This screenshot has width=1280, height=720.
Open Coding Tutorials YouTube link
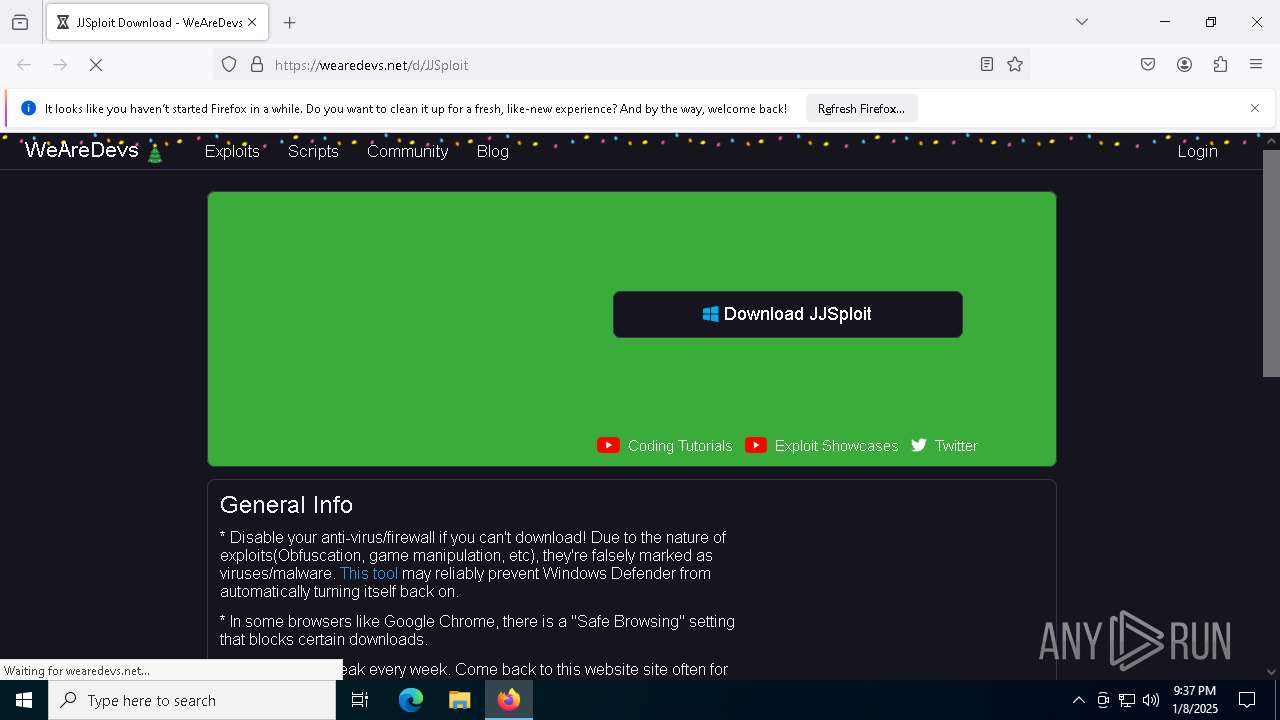pos(665,446)
